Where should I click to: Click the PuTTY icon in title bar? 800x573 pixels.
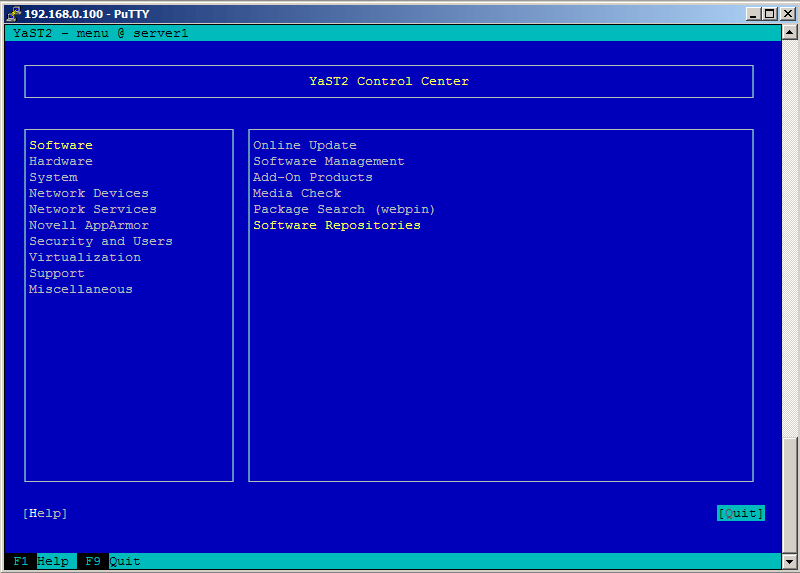(x=13, y=14)
